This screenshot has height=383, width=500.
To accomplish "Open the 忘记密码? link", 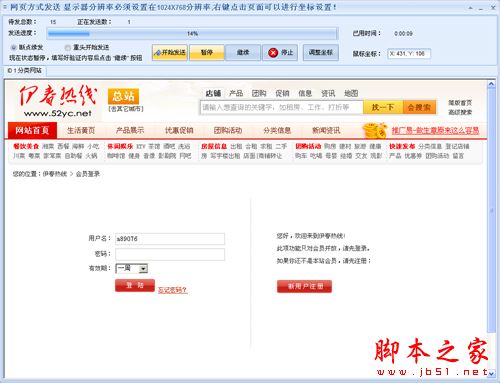I will [172, 290].
